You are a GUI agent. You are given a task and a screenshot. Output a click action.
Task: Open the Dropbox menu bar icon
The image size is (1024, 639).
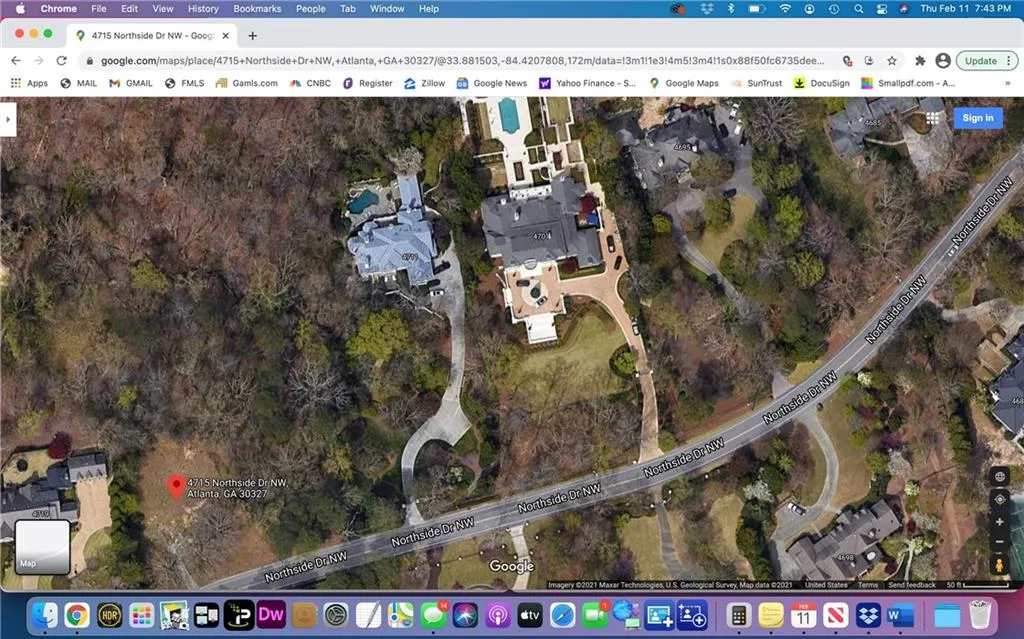(707, 8)
